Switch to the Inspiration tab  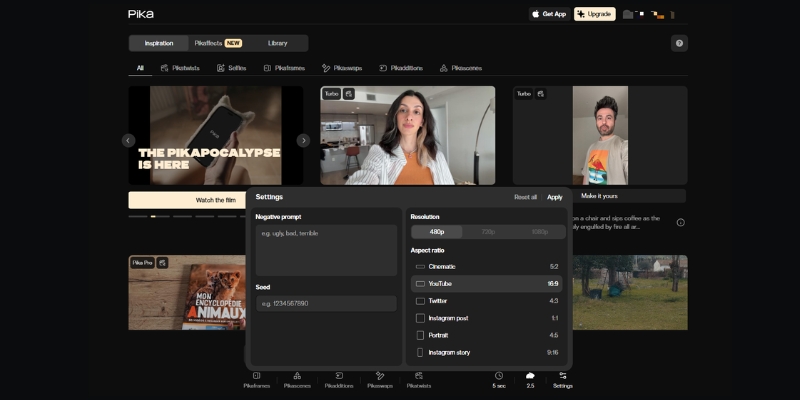coord(159,43)
